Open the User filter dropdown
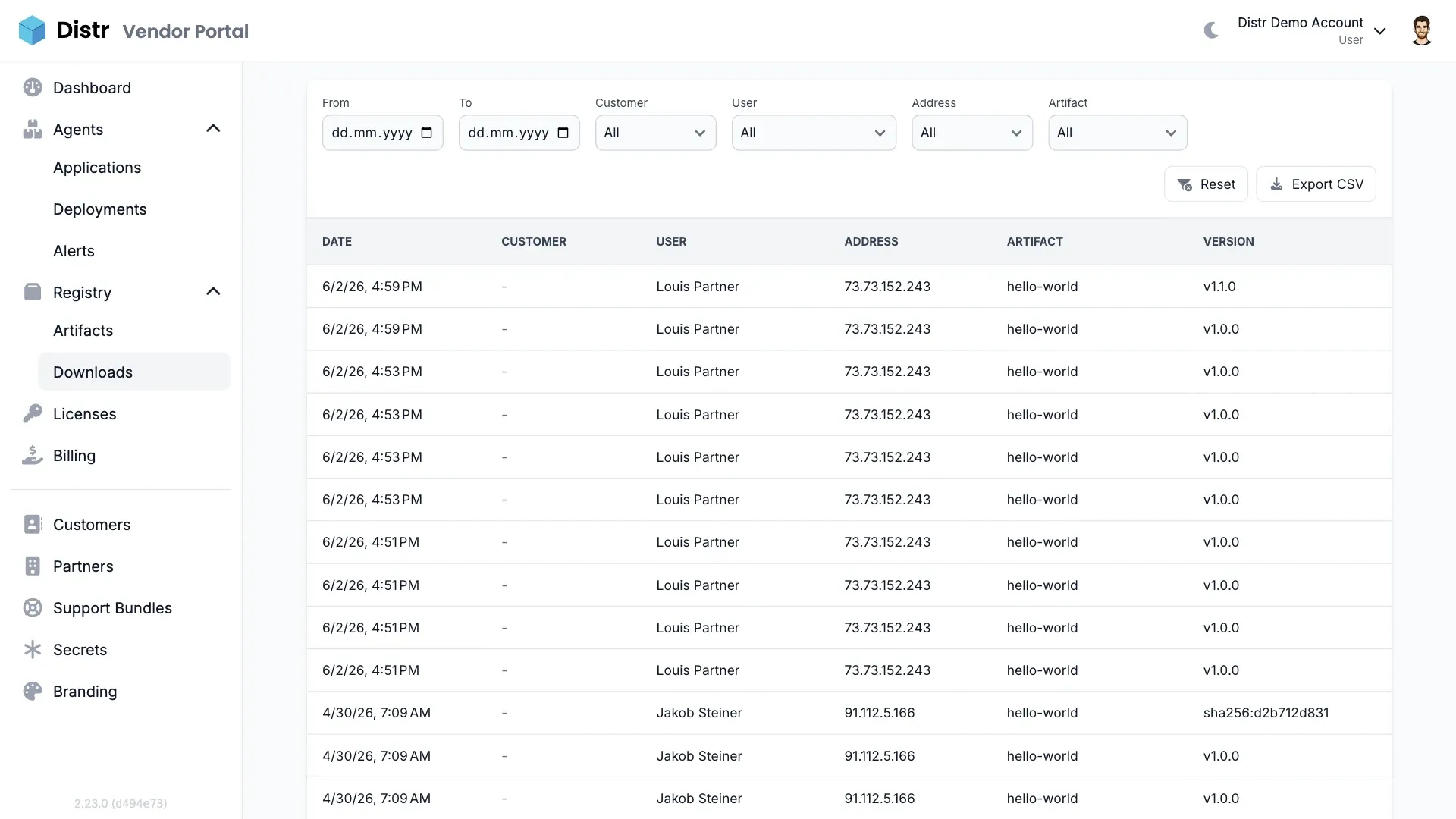Screen dimensions: 1456x819 coord(814,133)
